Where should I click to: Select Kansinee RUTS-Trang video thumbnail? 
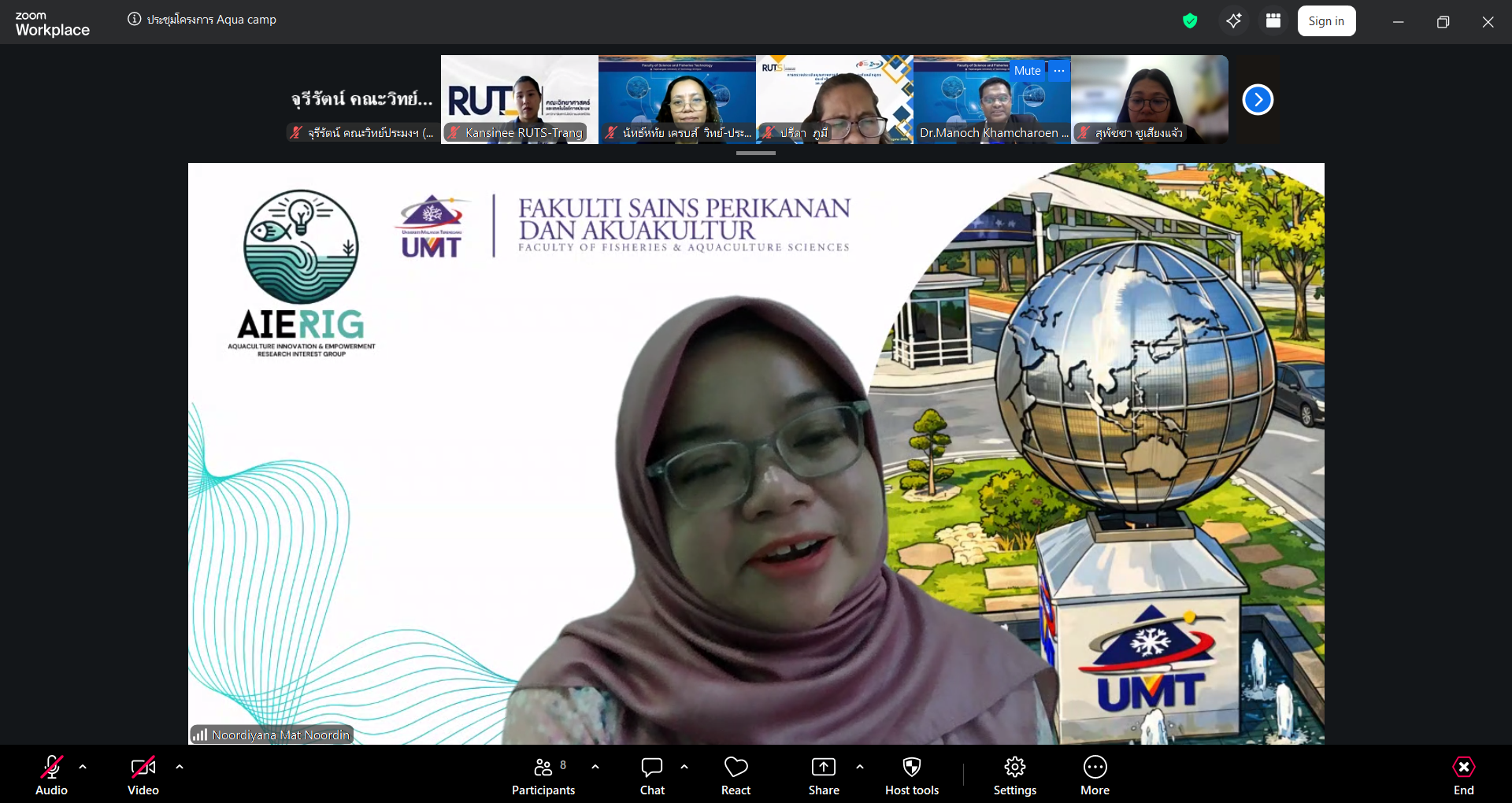[520, 99]
